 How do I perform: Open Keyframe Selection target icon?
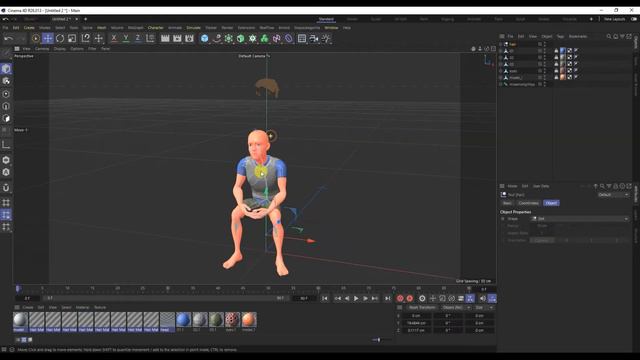[422, 298]
